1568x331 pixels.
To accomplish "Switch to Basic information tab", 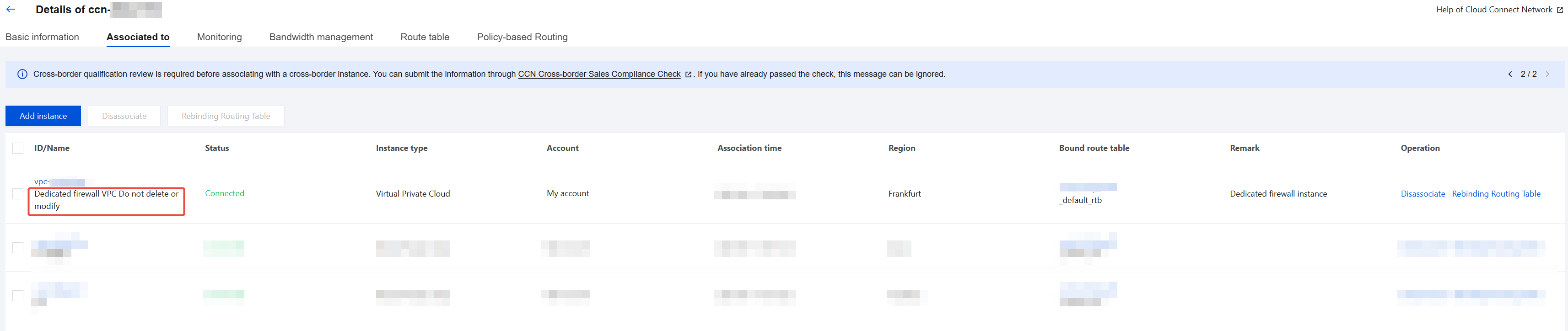I will pos(42,37).
